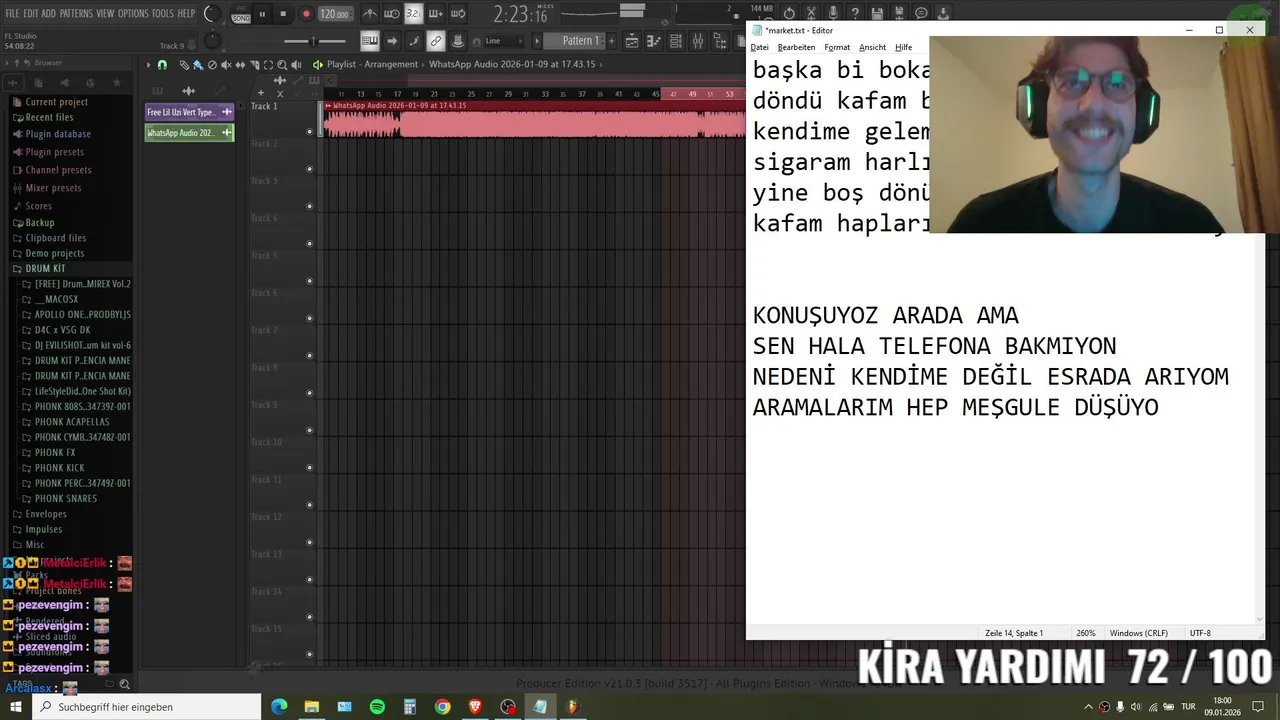Open the playlist options arrow menu

[x=148, y=64]
